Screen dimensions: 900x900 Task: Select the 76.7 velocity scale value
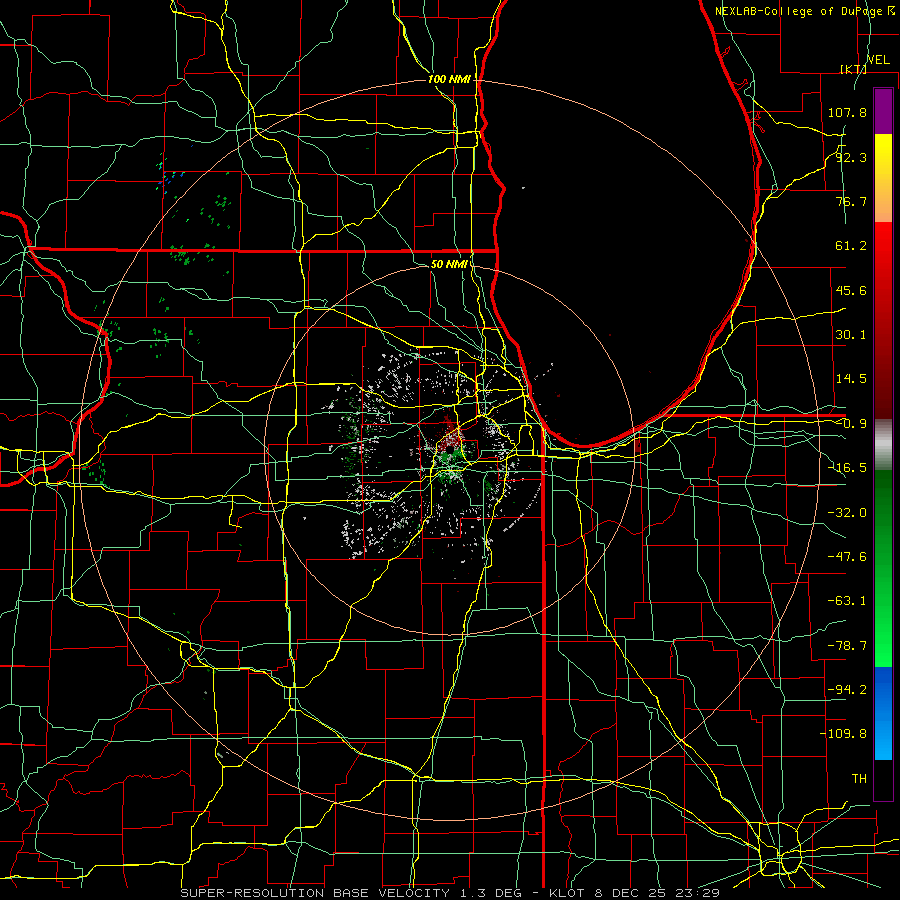tap(851, 201)
